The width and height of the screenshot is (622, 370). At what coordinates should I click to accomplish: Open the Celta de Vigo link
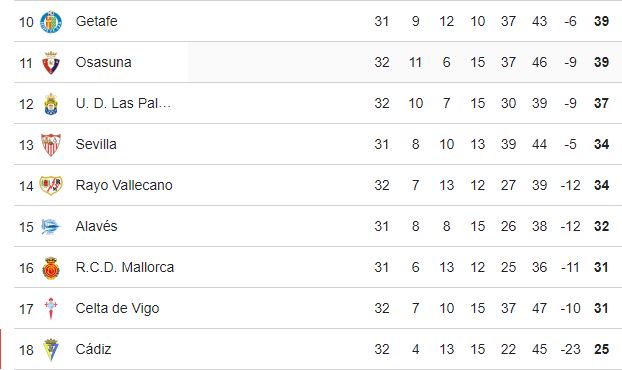tap(117, 308)
